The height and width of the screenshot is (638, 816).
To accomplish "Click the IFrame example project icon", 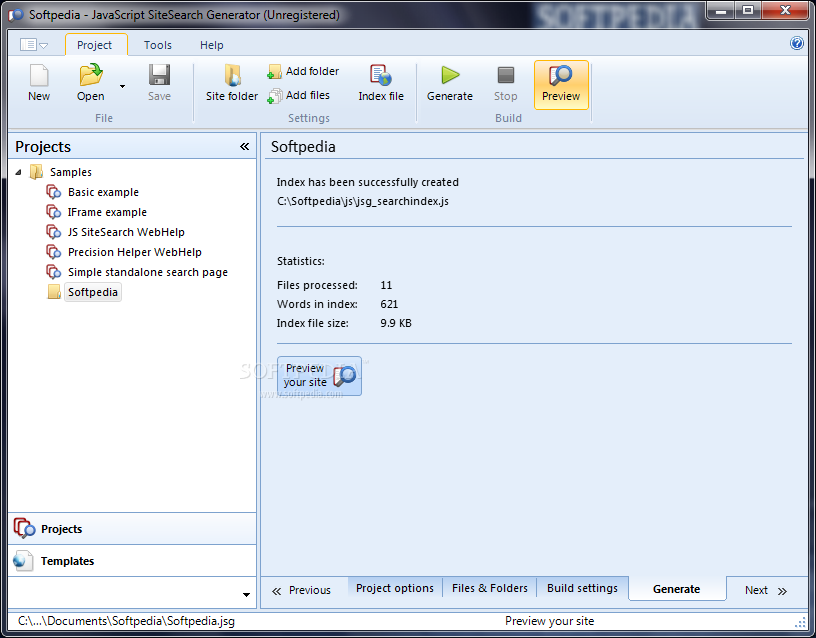I will [x=54, y=212].
